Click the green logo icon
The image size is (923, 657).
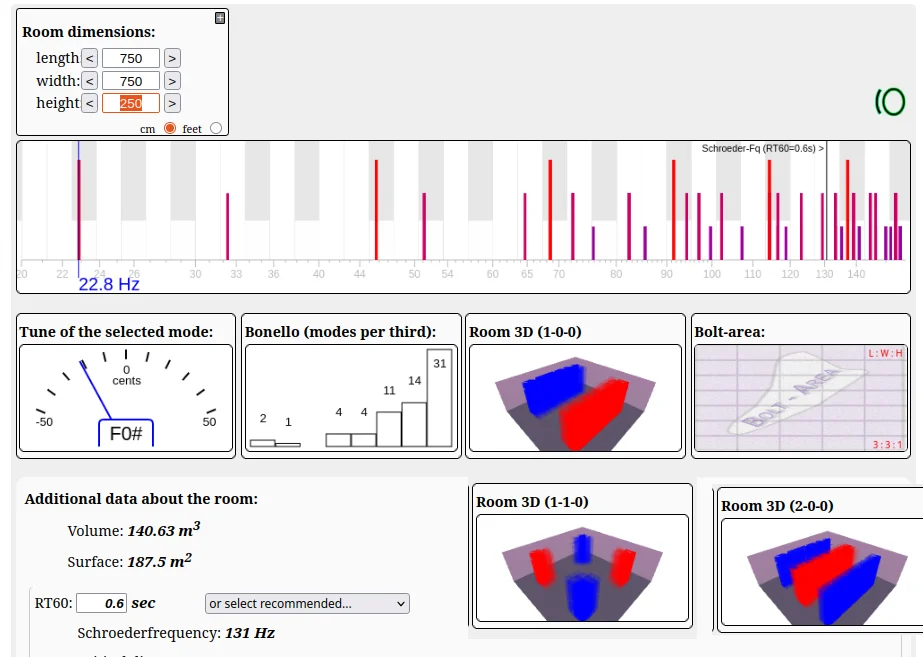point(889,101)
